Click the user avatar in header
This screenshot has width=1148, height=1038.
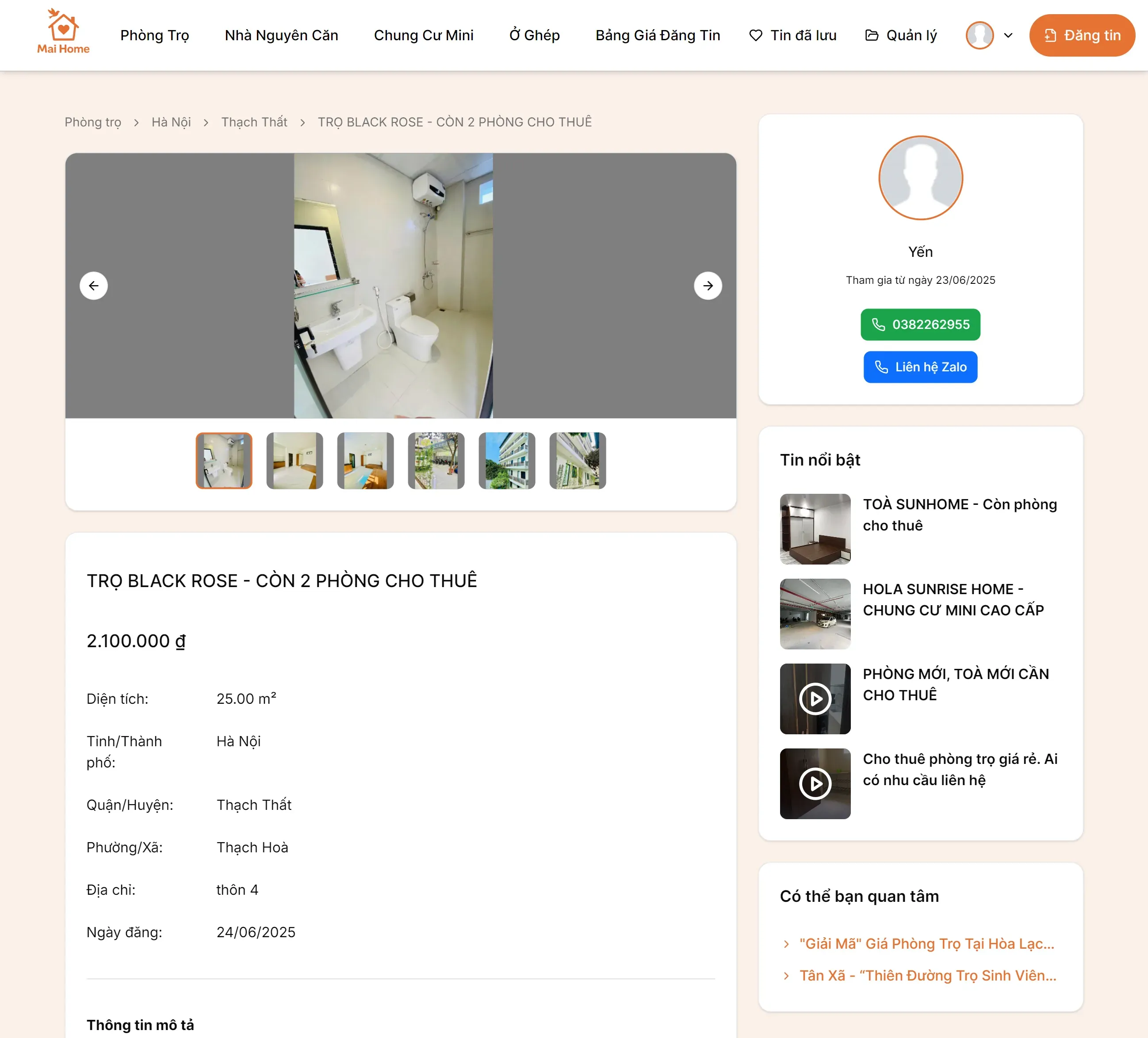(980, 35)
